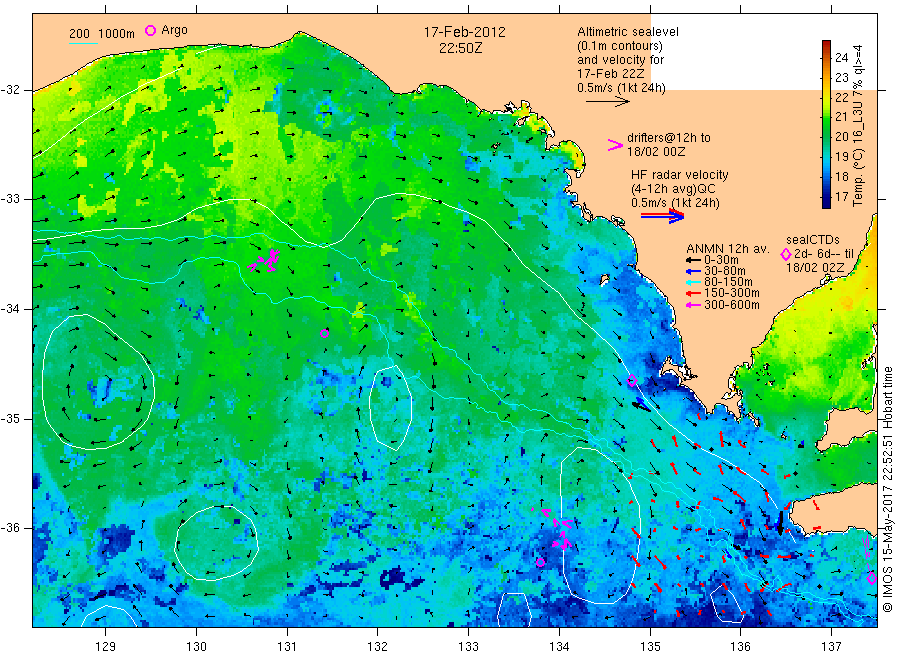900x660 pixels.
Task: Click the color bar value 19
Action: coord(841,157)
